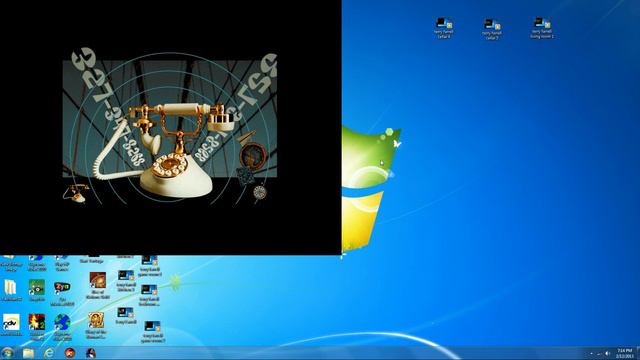Click the miniature telephone at image lower left

point(76,193)
